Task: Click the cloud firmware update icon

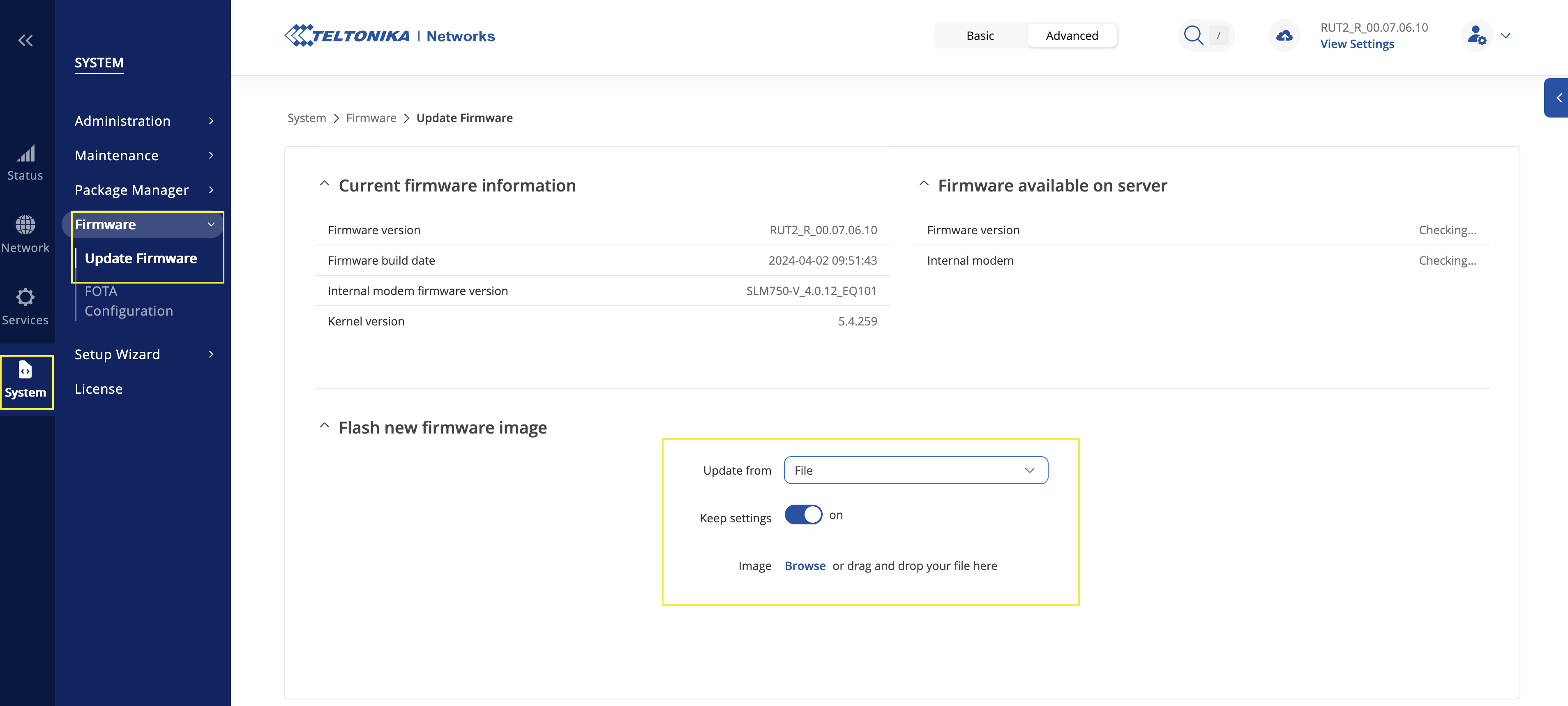Action: [x=1284, y=36]
